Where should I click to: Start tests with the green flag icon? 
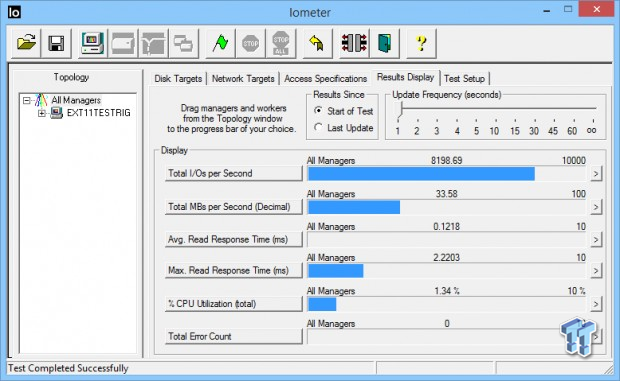tap(220, 43)
